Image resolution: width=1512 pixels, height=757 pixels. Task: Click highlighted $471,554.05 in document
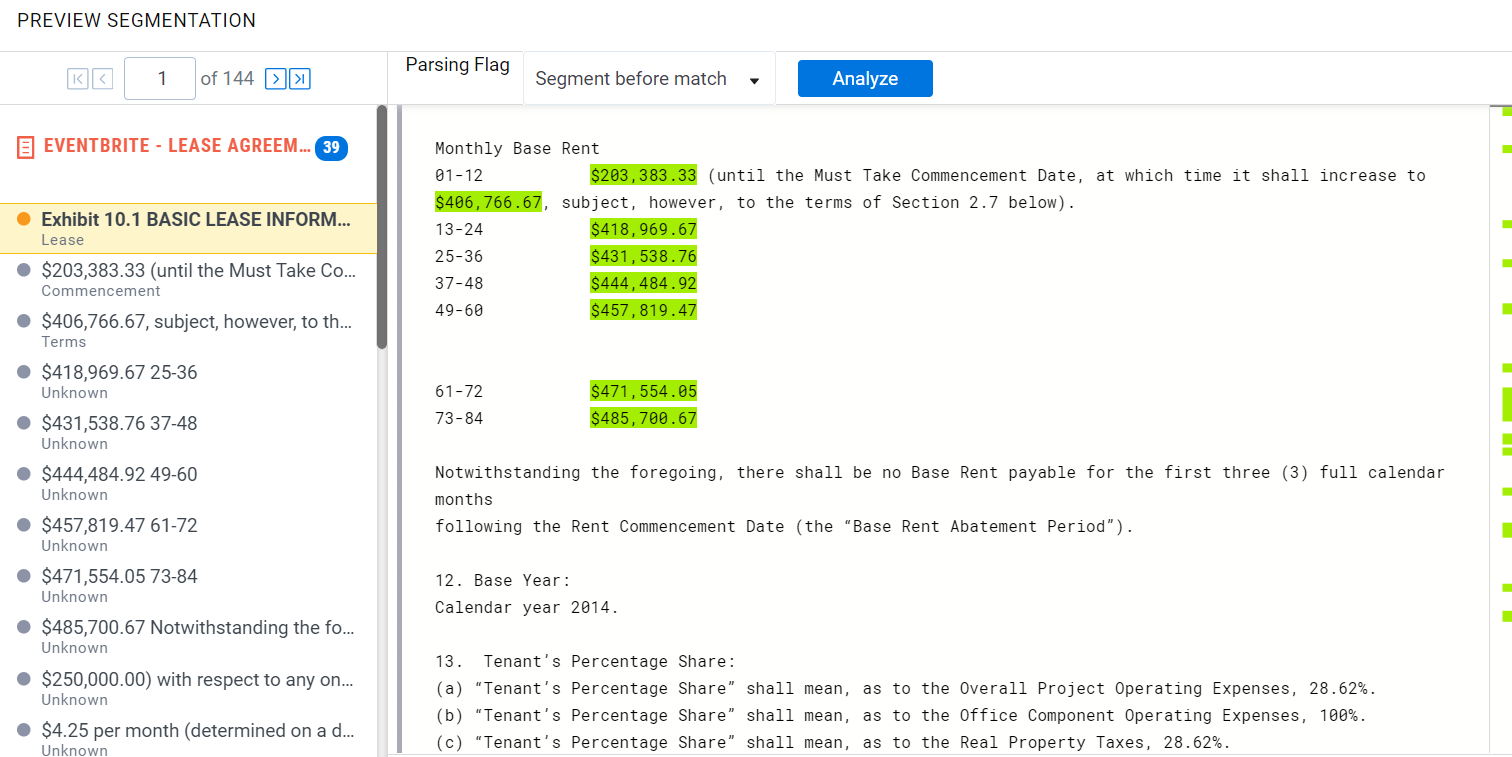click(x=643, y=392)
